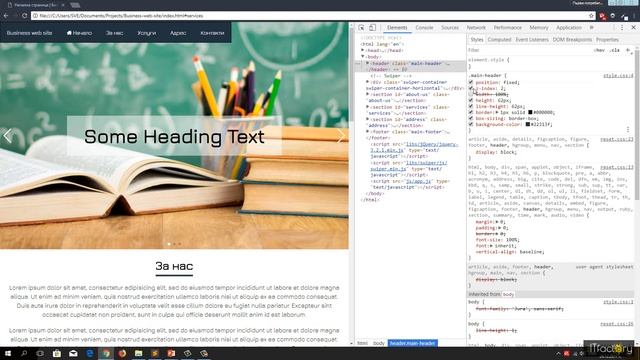640x360 pixels.
Task: Collapse the body element in DOM tree
Action: 362,57
